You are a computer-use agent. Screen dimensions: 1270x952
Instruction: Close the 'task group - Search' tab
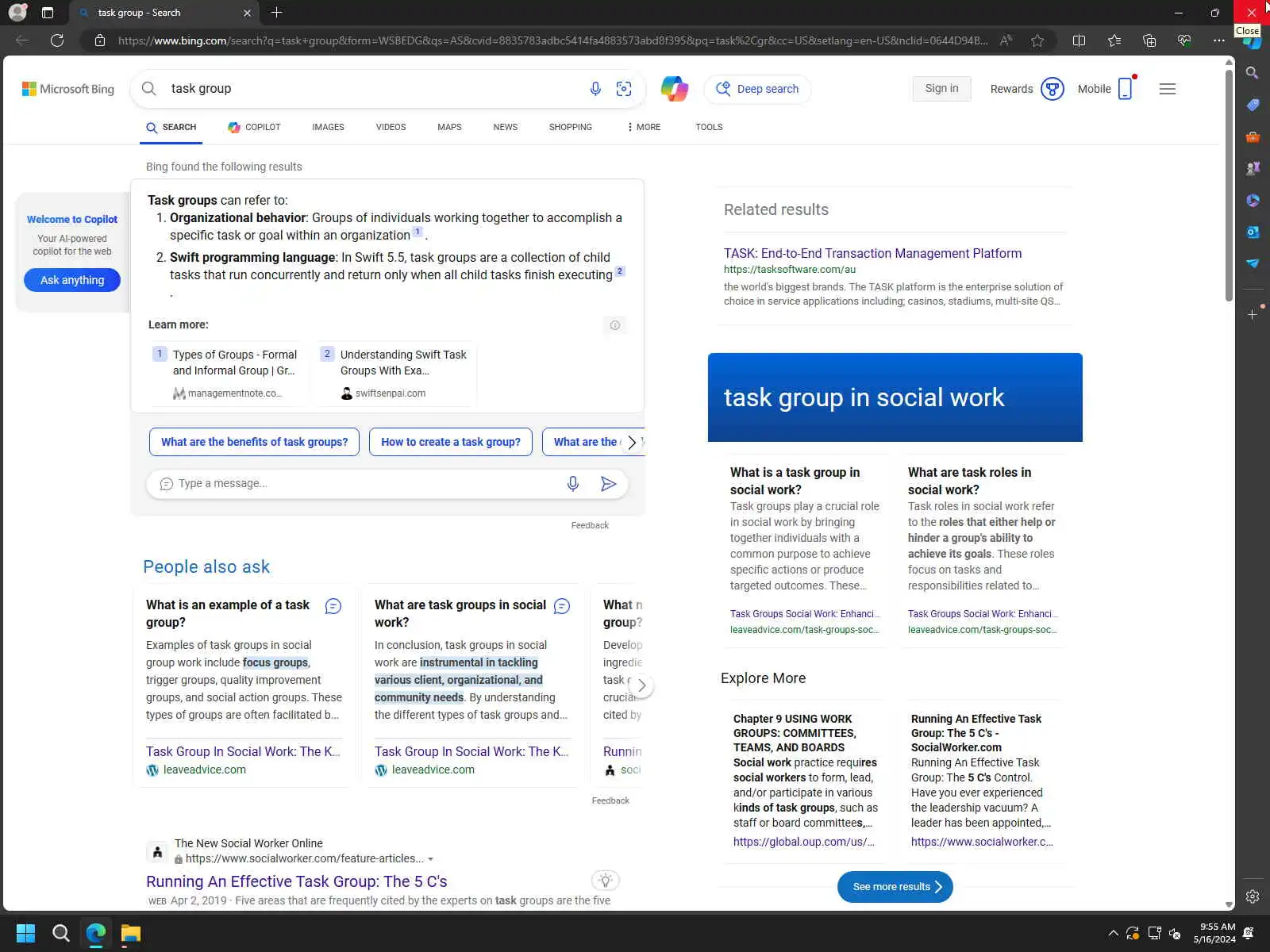[x=247, y=13]
